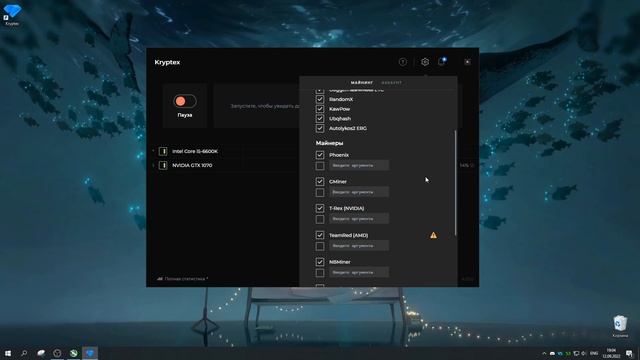The width and height of the screenshot is (640, 360).
Task: Click the taskbar volume icon
Action: point(584,353)
